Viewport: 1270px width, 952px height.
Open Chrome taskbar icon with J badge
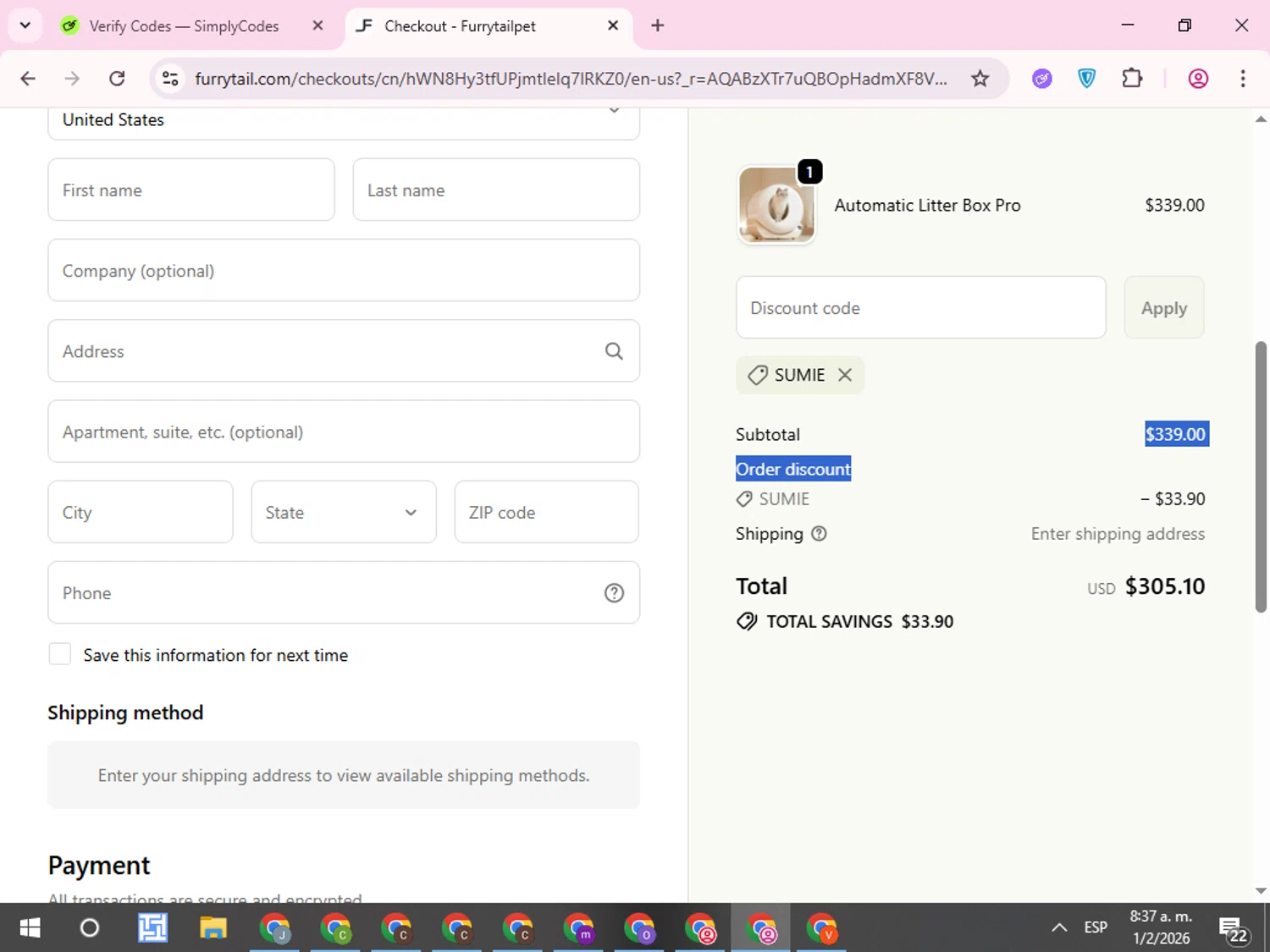[x=274, y=928]
